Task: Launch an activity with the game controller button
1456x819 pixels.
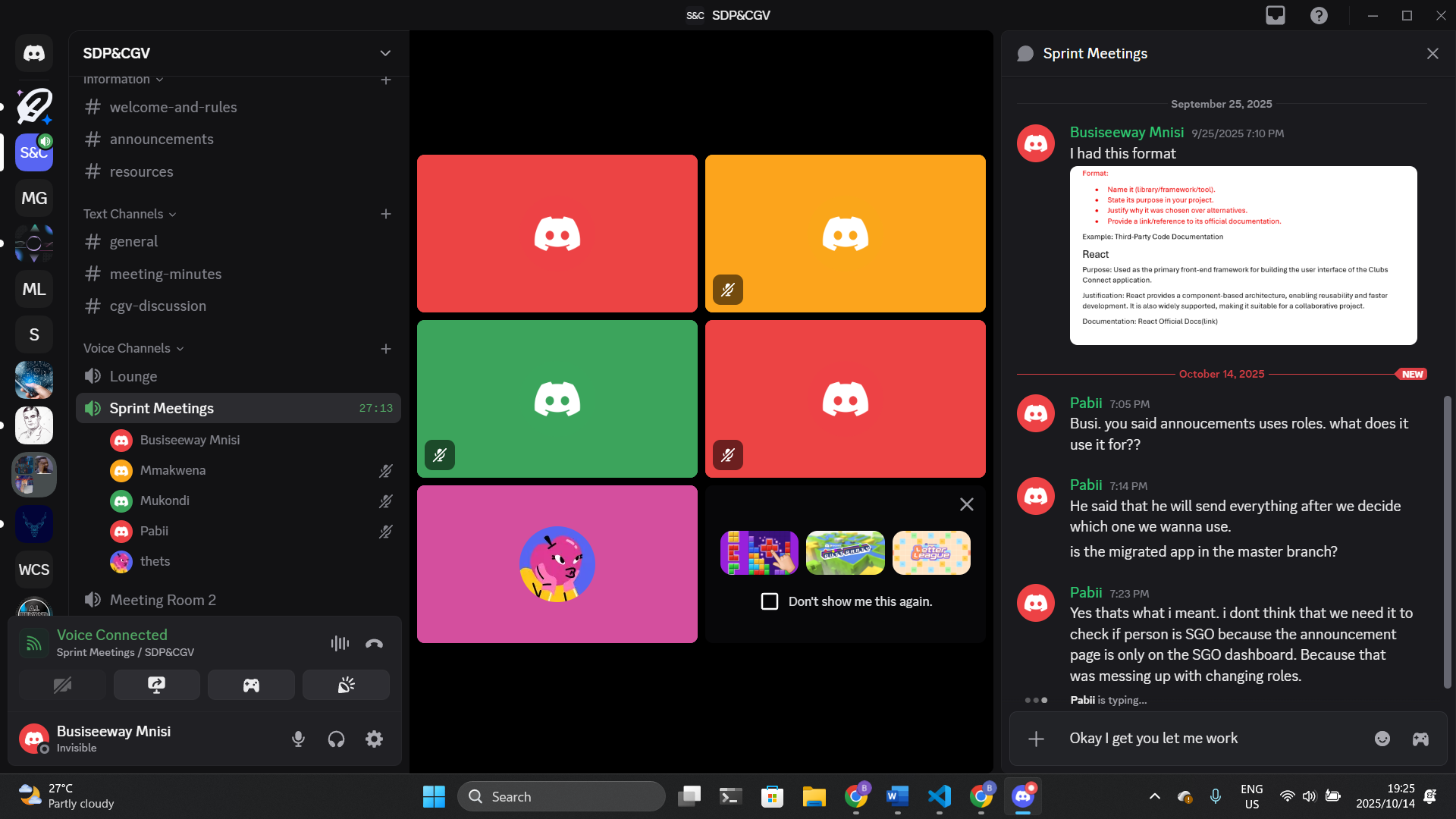Action: (251, 685)
